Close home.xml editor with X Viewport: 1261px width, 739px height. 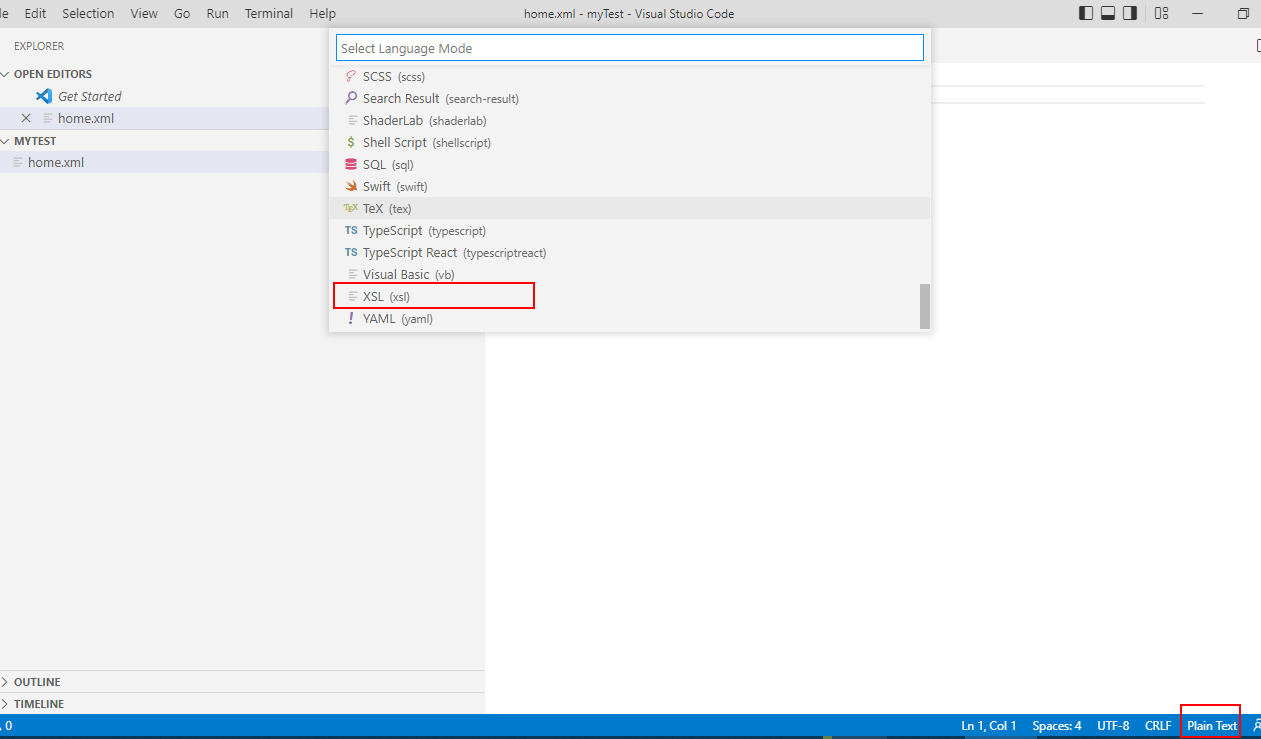click(26, 118)
